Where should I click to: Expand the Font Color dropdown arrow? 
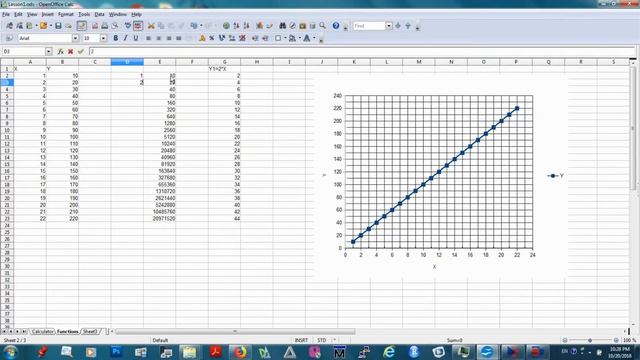(x=314, y=38)
